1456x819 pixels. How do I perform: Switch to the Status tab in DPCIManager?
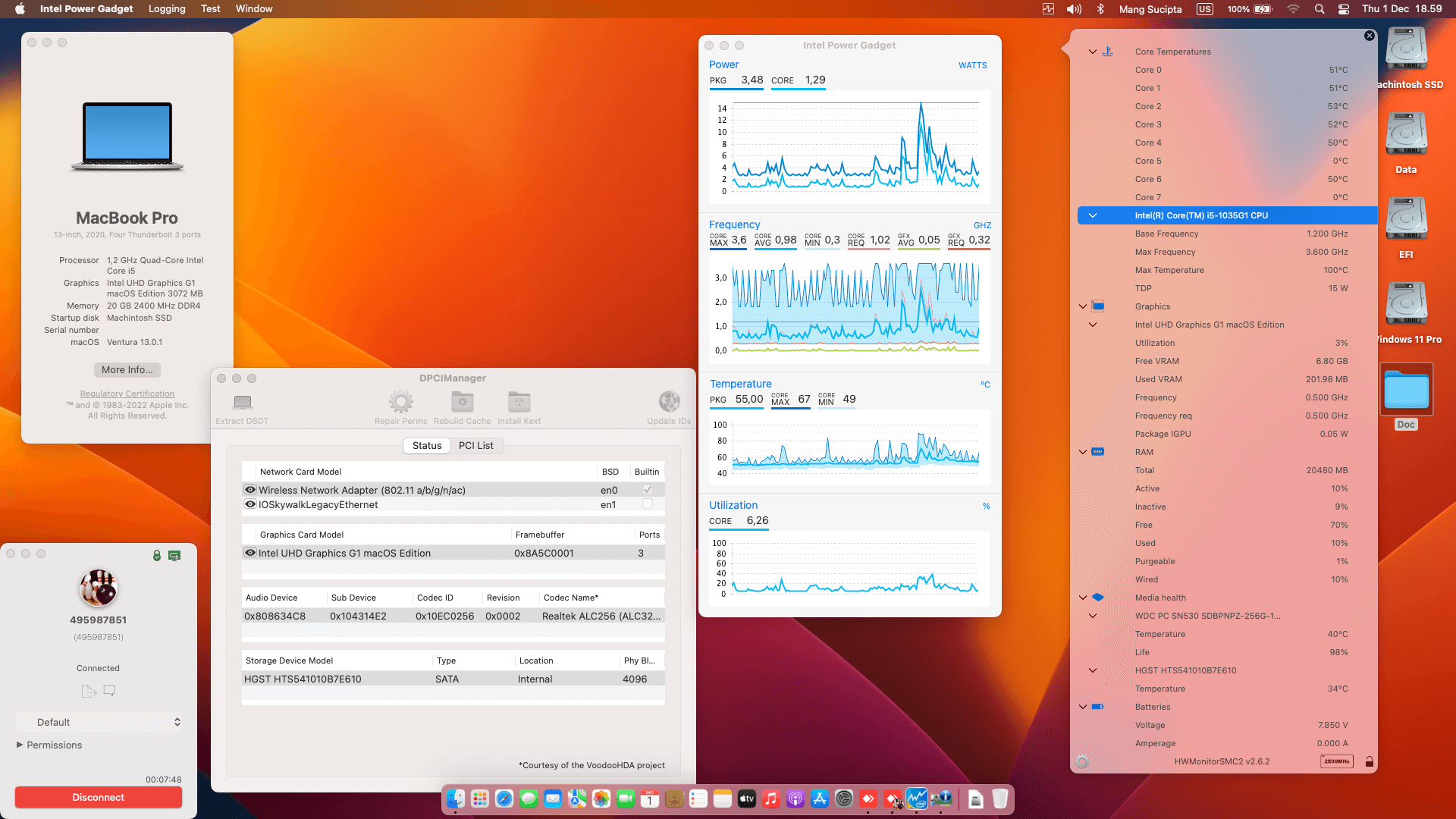pos(427,445)
